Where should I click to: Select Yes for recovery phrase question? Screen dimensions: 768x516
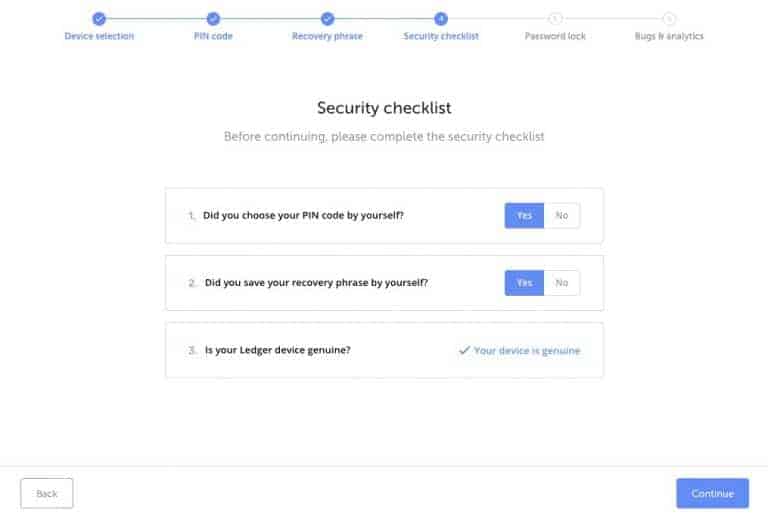(x=524, y=283)
